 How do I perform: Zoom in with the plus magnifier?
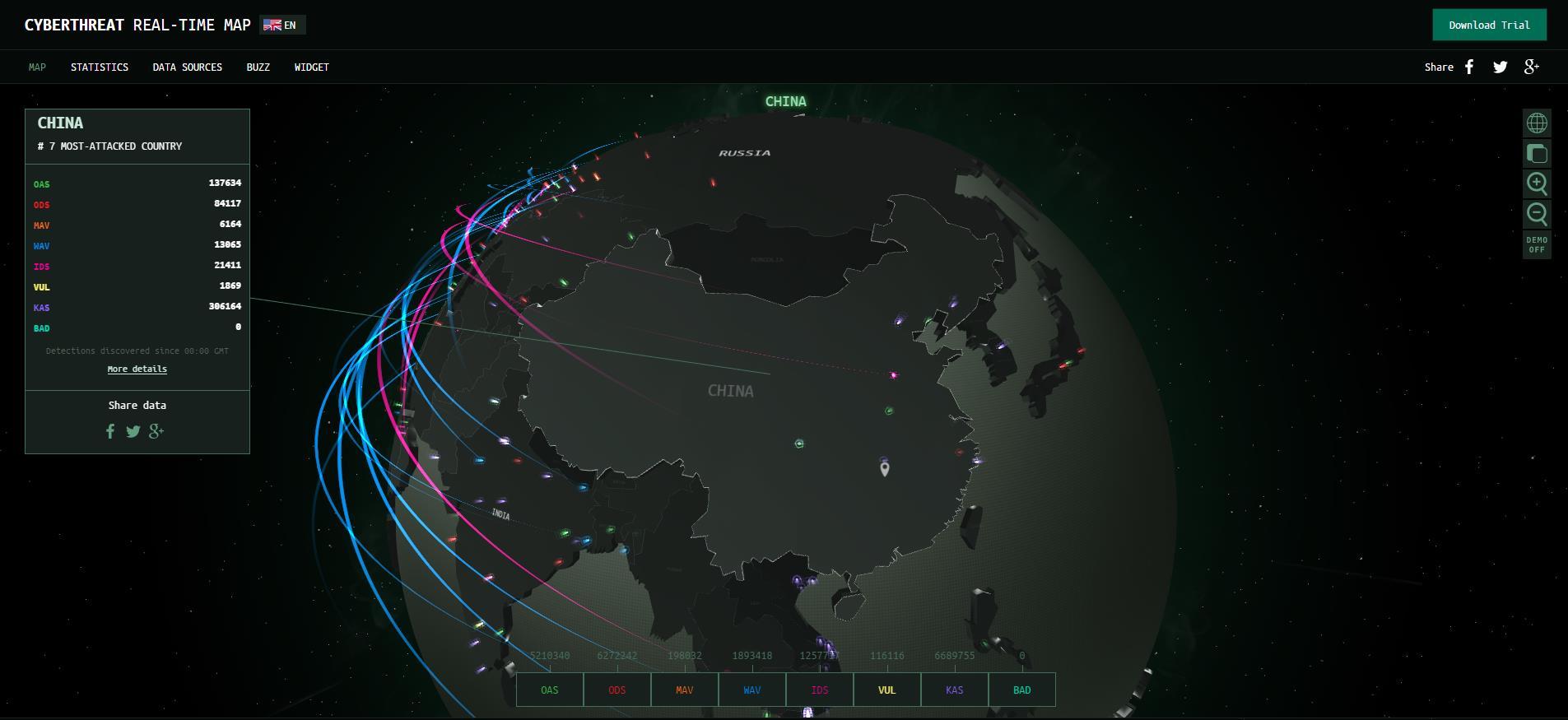tap(1537, 183)
